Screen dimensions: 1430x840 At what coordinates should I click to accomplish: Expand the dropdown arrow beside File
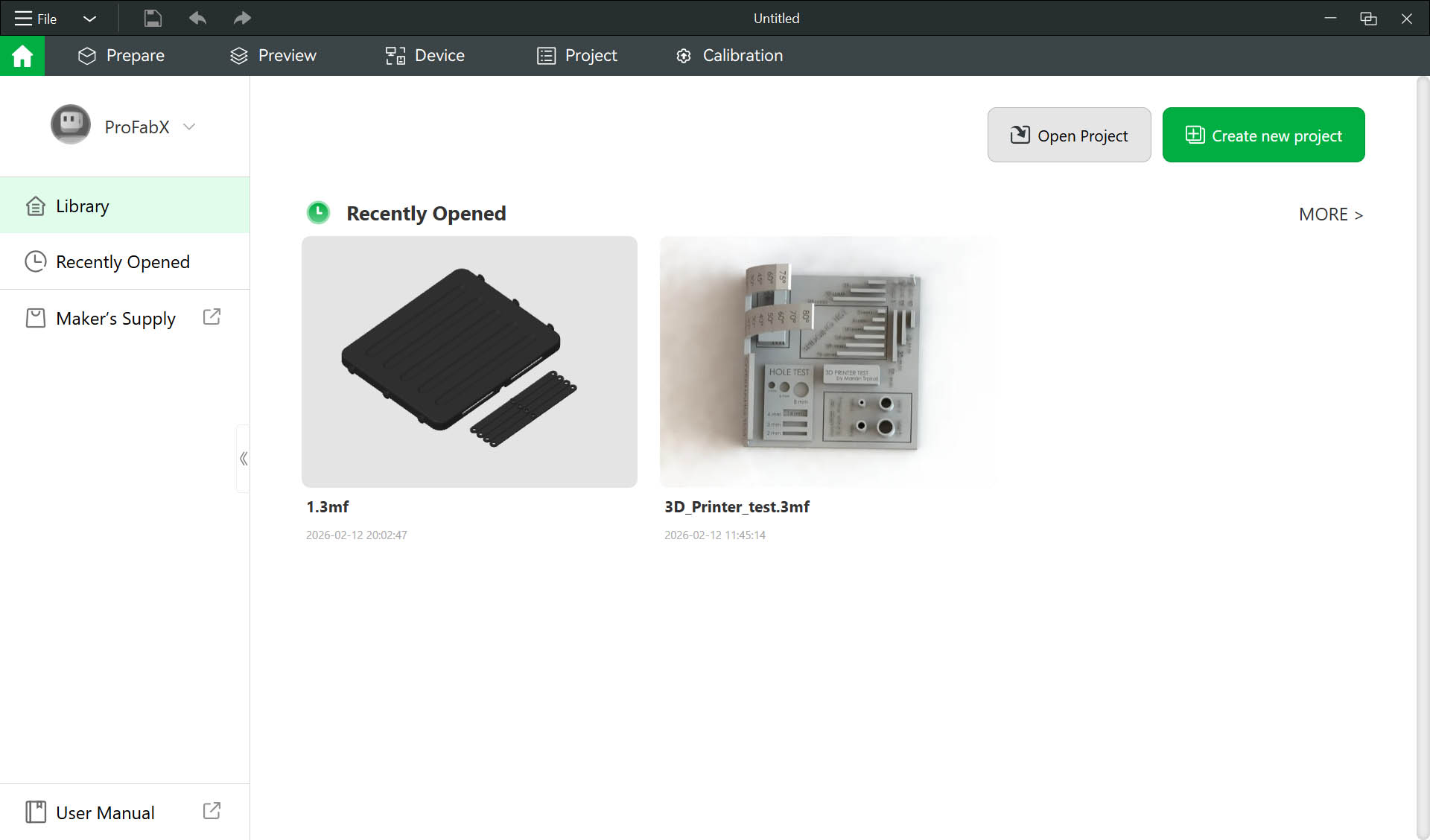coord(89,19)
